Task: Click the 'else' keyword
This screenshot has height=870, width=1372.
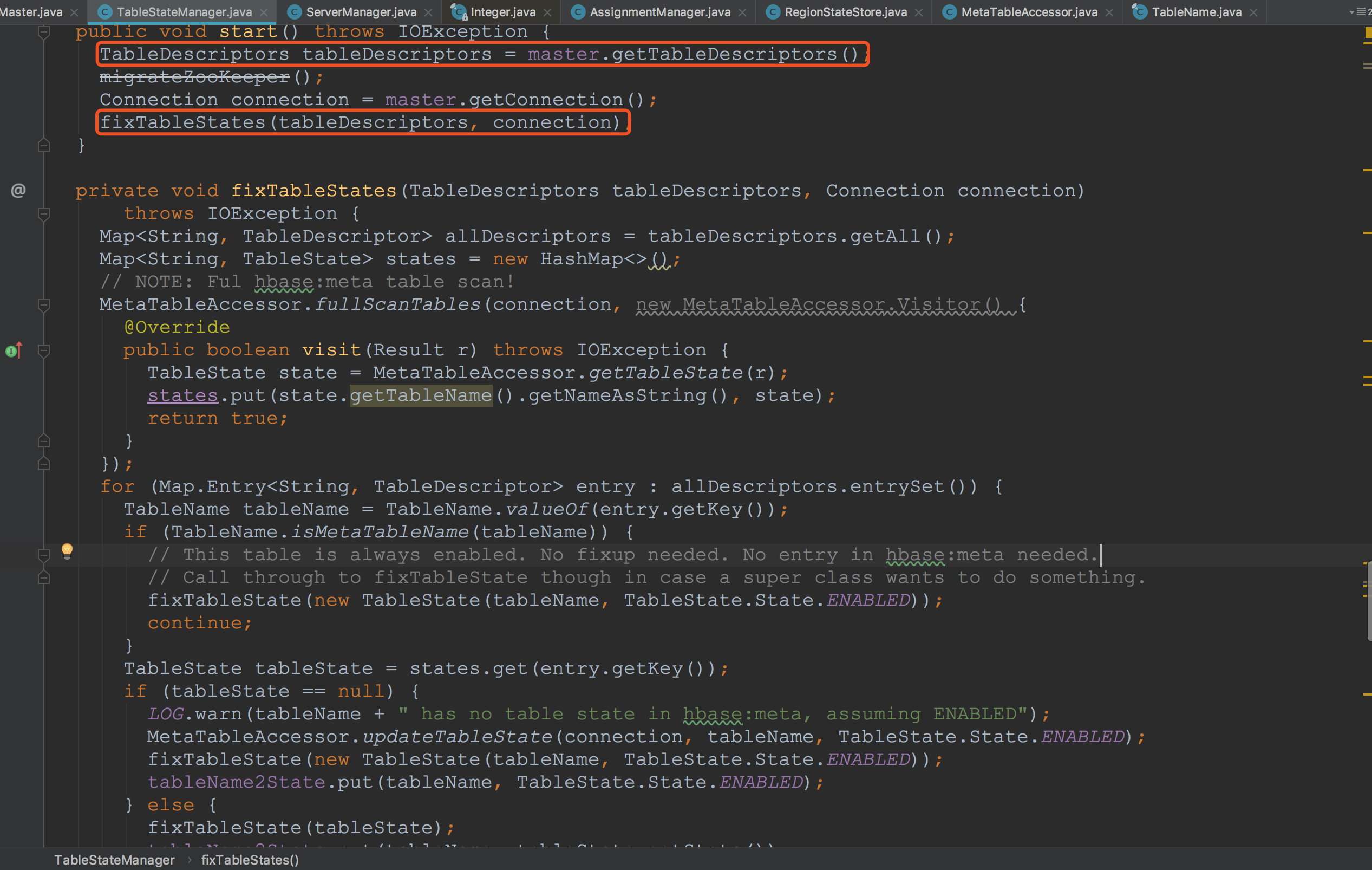Action: coord(171,805)
